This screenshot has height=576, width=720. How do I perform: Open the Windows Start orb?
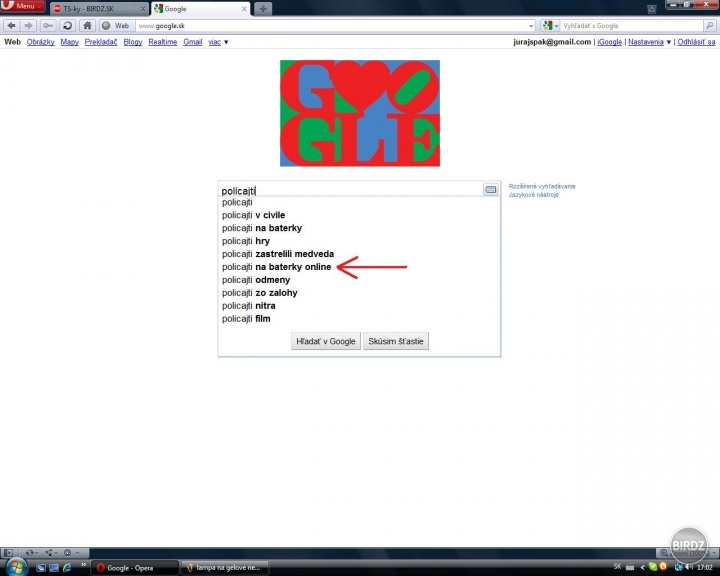click(x=16, y=567)
